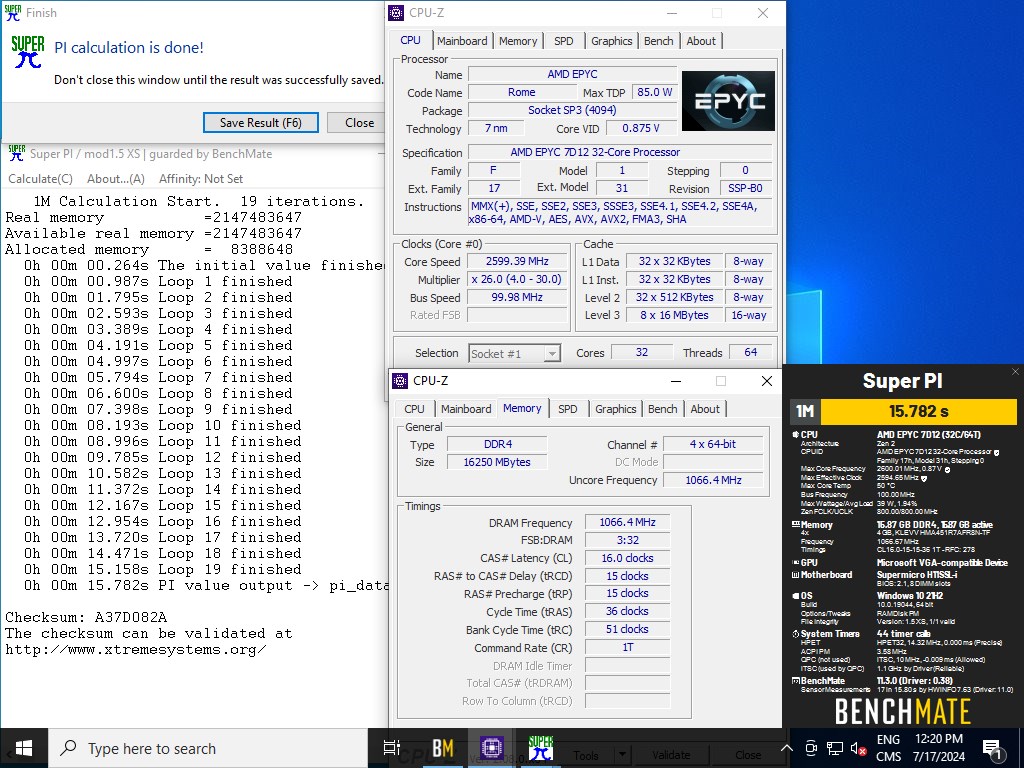Screen dimensions: 1024x768
Task: Click the AMD EPYC processor logo image
Action: pos(728,101)
